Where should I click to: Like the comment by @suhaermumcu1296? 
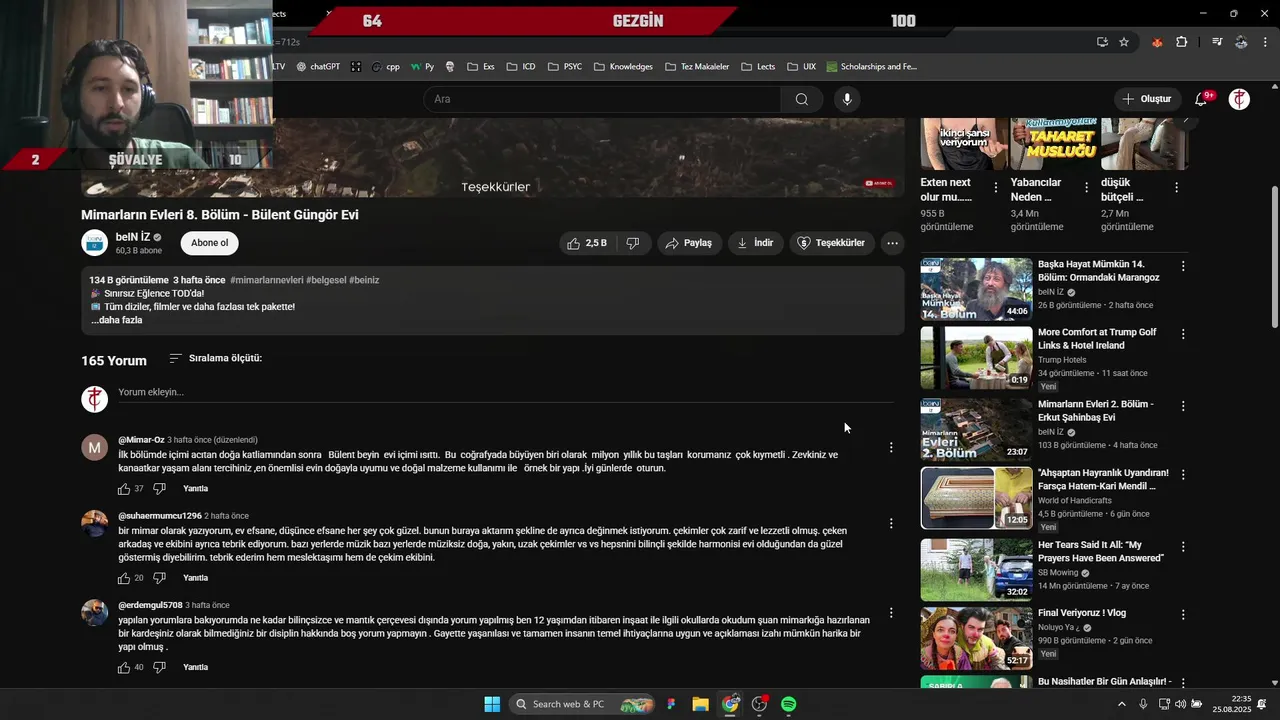pyautogui.click(x=124, y=578)
